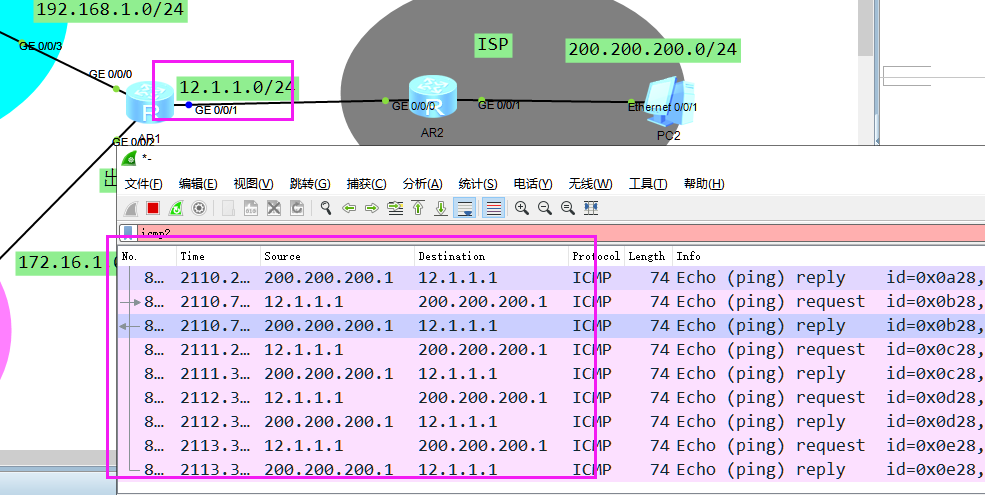Open capture options gear icon
985x495 pixels.
click(199, 208)
